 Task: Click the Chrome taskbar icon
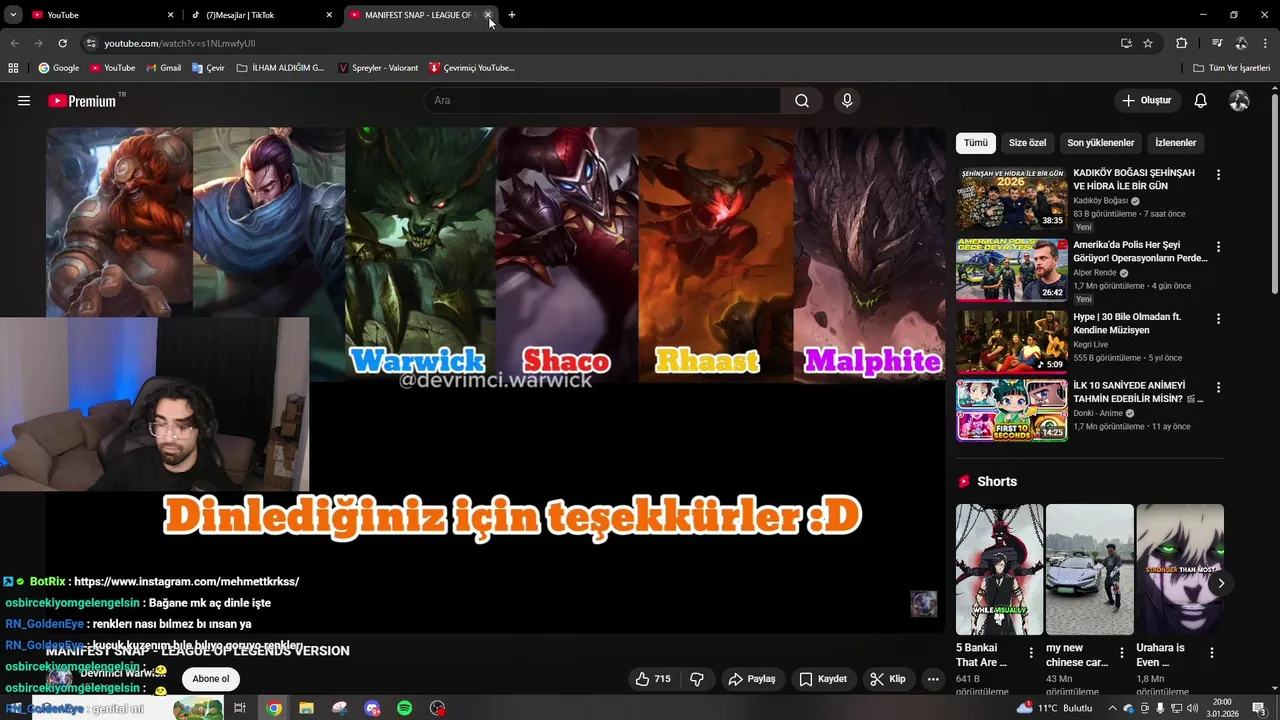click(274, 708)
